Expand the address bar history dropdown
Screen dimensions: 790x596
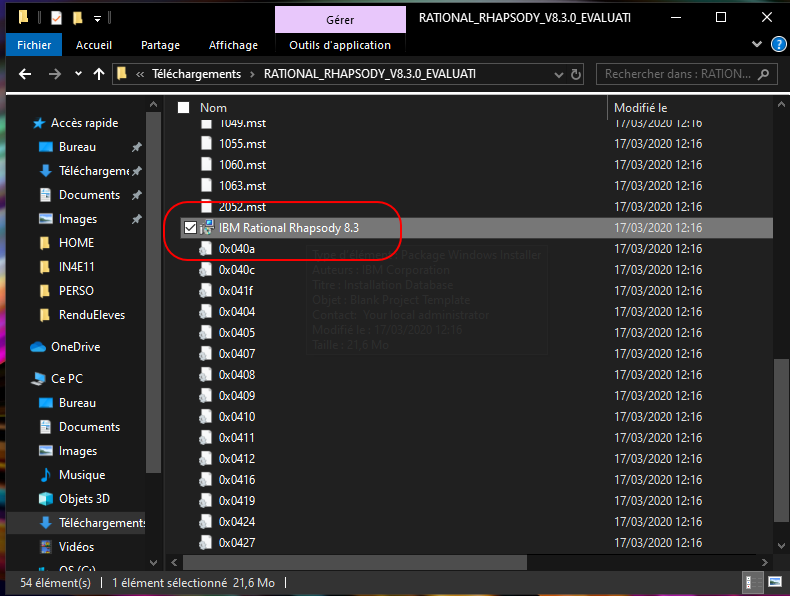[558, 75]
